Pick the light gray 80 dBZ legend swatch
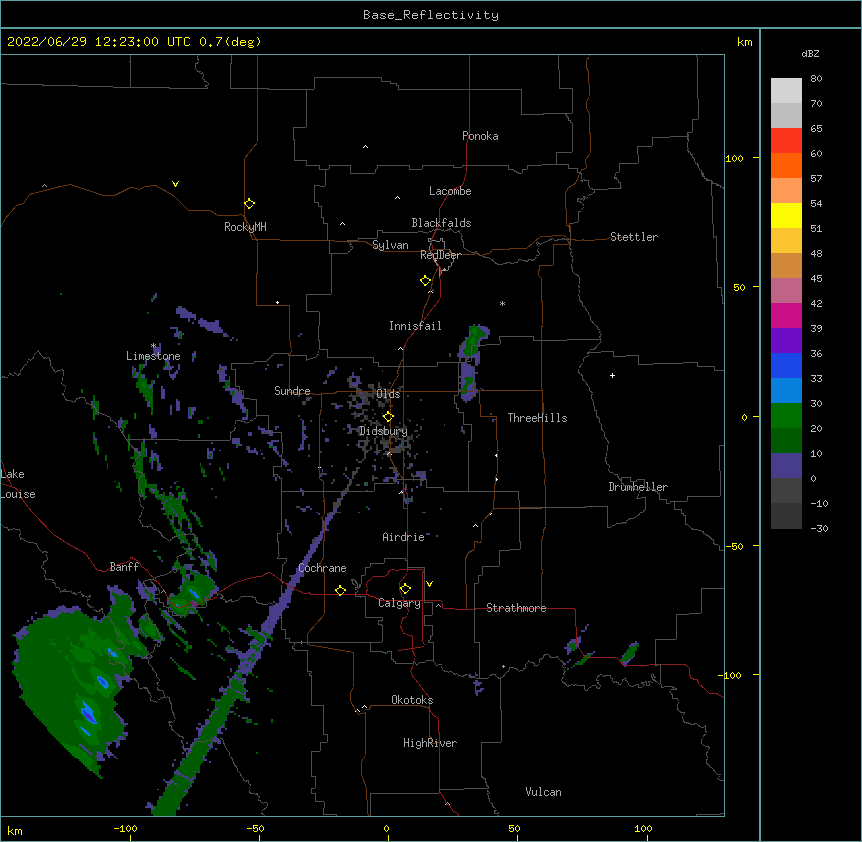Image resolution: width=862 pixels, height=842 pixels. tap(786, 91)
